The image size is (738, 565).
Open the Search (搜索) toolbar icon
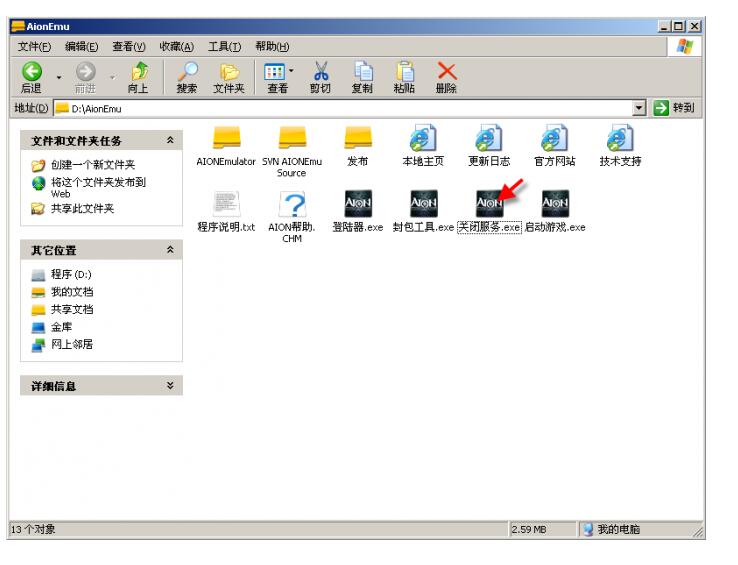click(187, 78)
